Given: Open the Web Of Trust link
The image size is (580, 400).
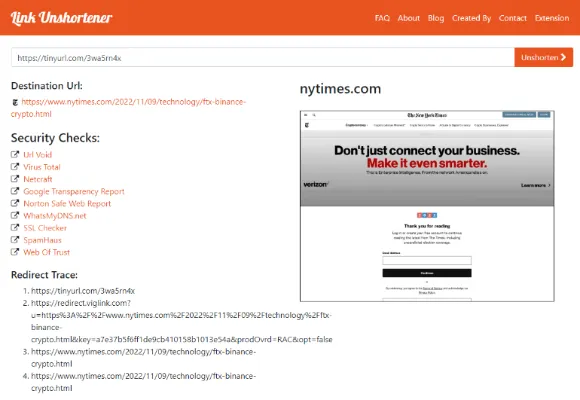Looking at the screenshot, I should 47,252.
